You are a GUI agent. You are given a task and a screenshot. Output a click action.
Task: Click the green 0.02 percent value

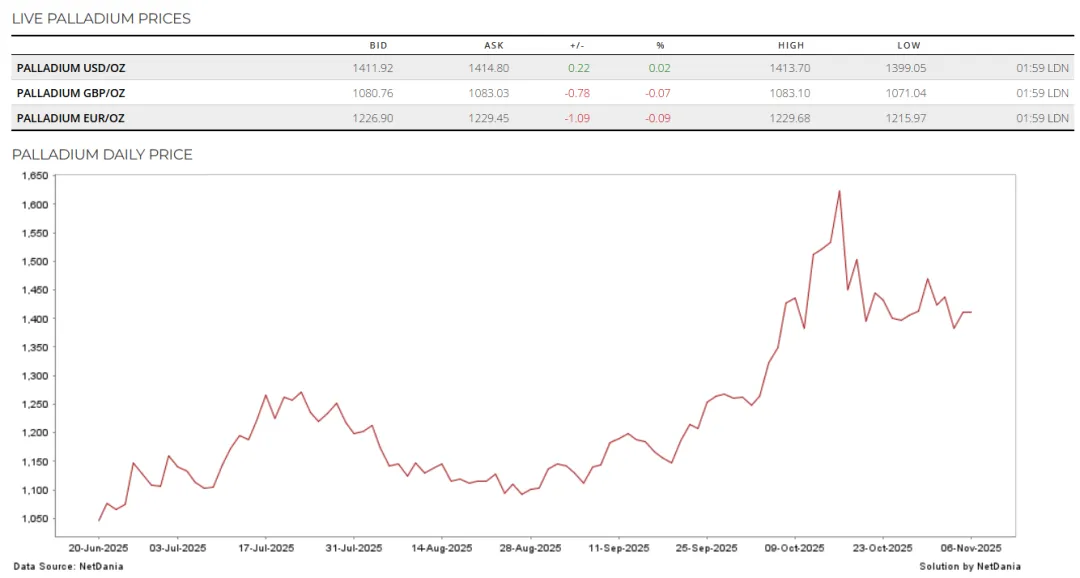point(659,68)
